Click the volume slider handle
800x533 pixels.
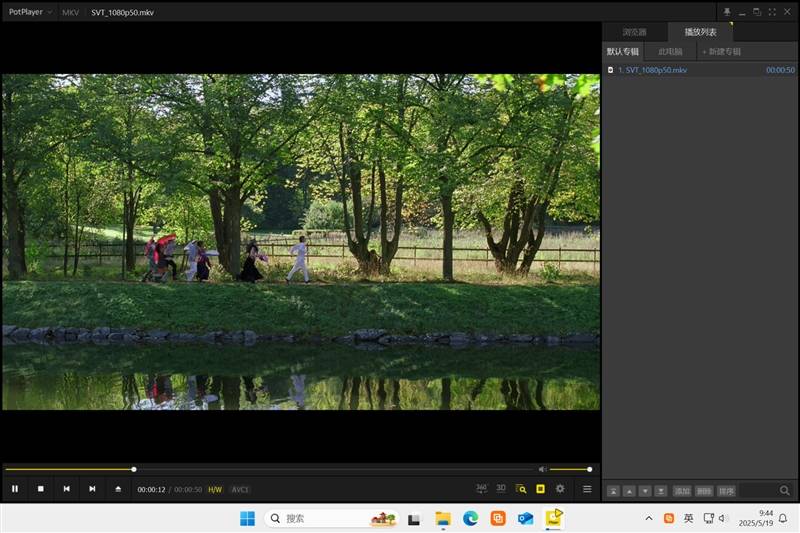589,469
